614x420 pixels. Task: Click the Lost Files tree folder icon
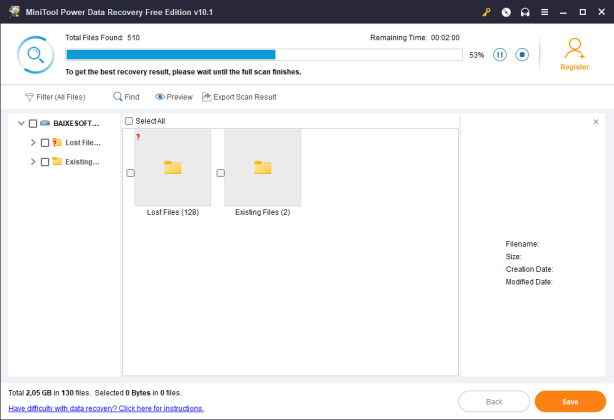pyautogui.click(x=57, y=142)
